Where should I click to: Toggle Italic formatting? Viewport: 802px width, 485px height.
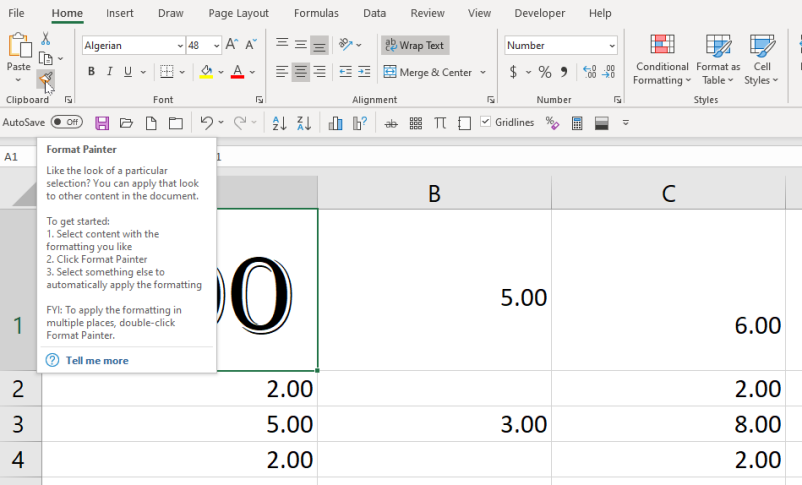(x=109, y=72)
